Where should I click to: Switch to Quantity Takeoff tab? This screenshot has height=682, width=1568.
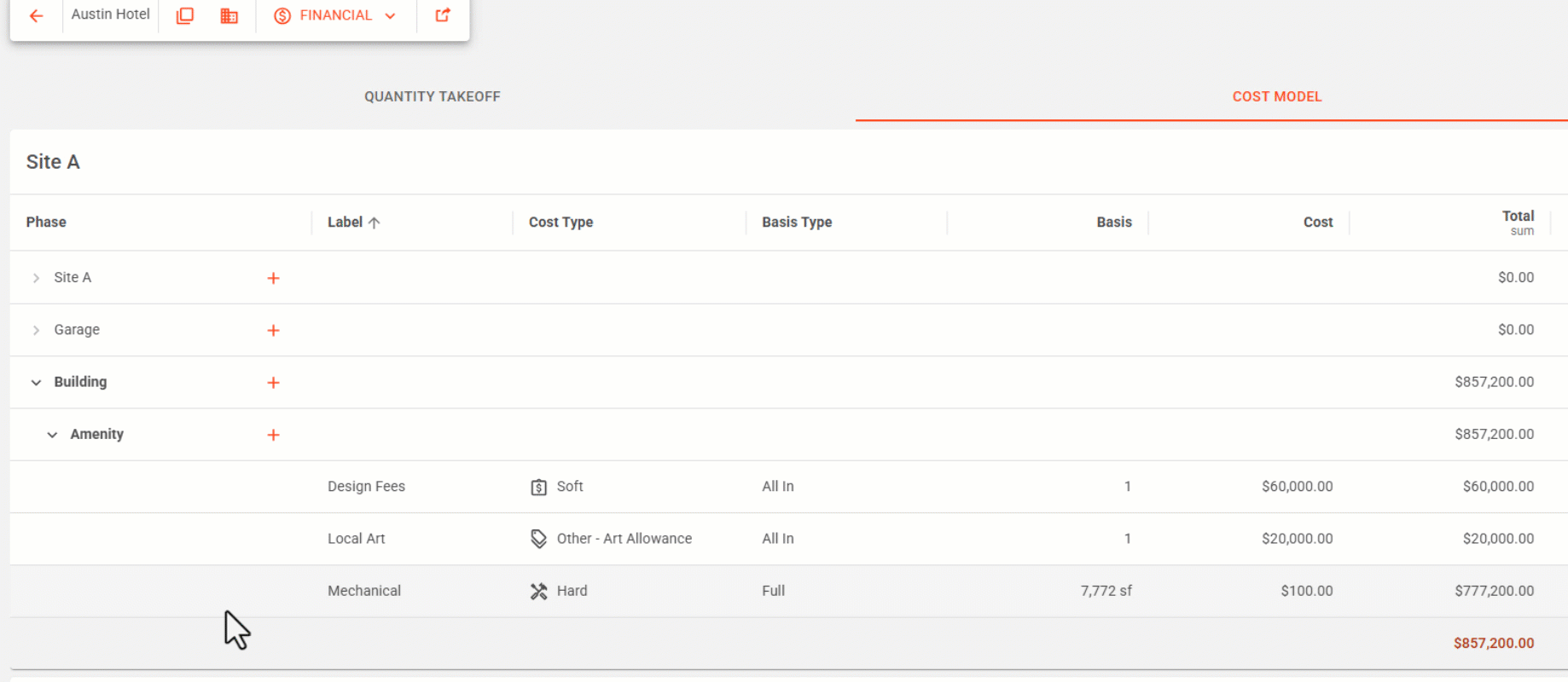click(432, 96)
